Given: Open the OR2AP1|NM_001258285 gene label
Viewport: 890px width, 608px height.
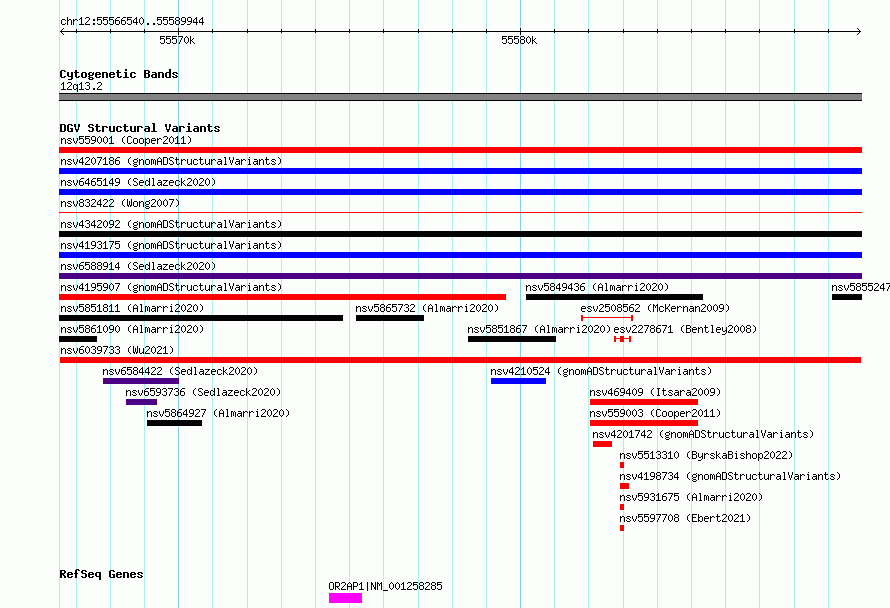Looking at the screenshot, I should click(x=385, y=586).
